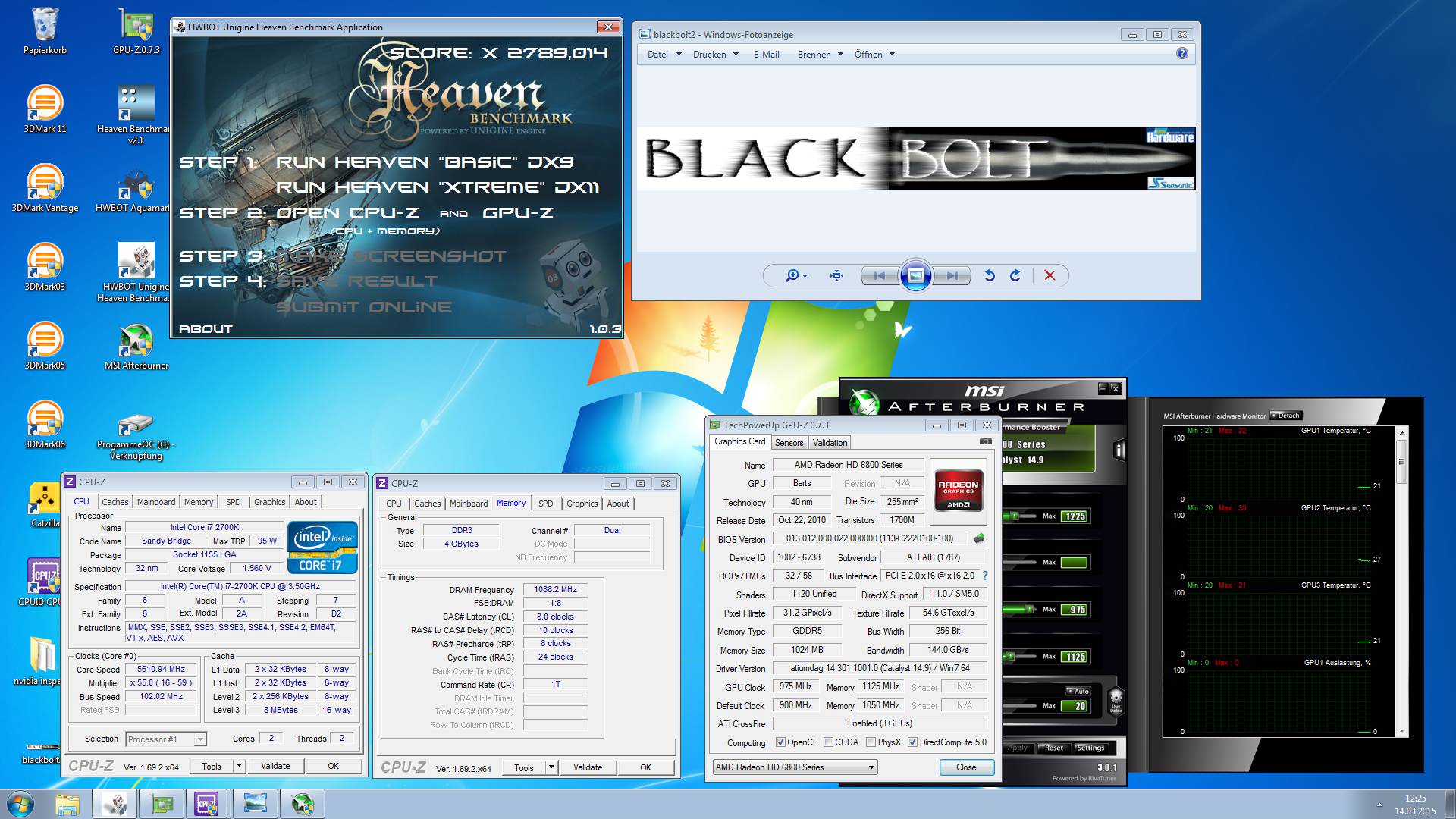This screenshot has height=819, width=1456.
Task: Click the Hardware Monitor vertical scrollbar
Action: [x=1401, y=582]
